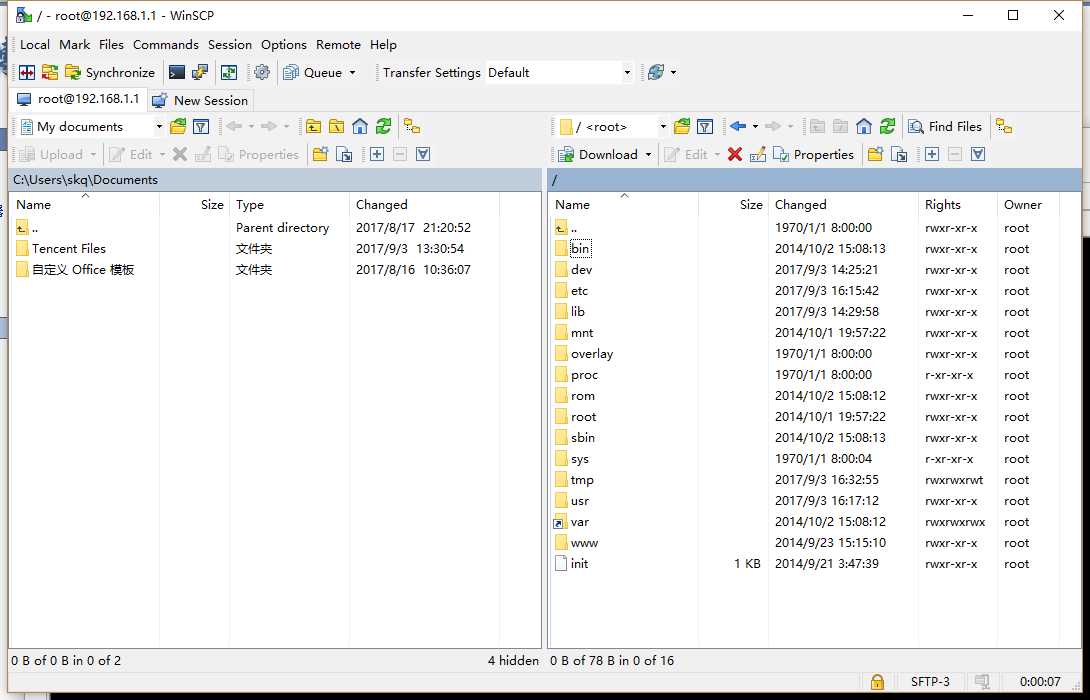Click remote panel filter icon

point(705,127)
